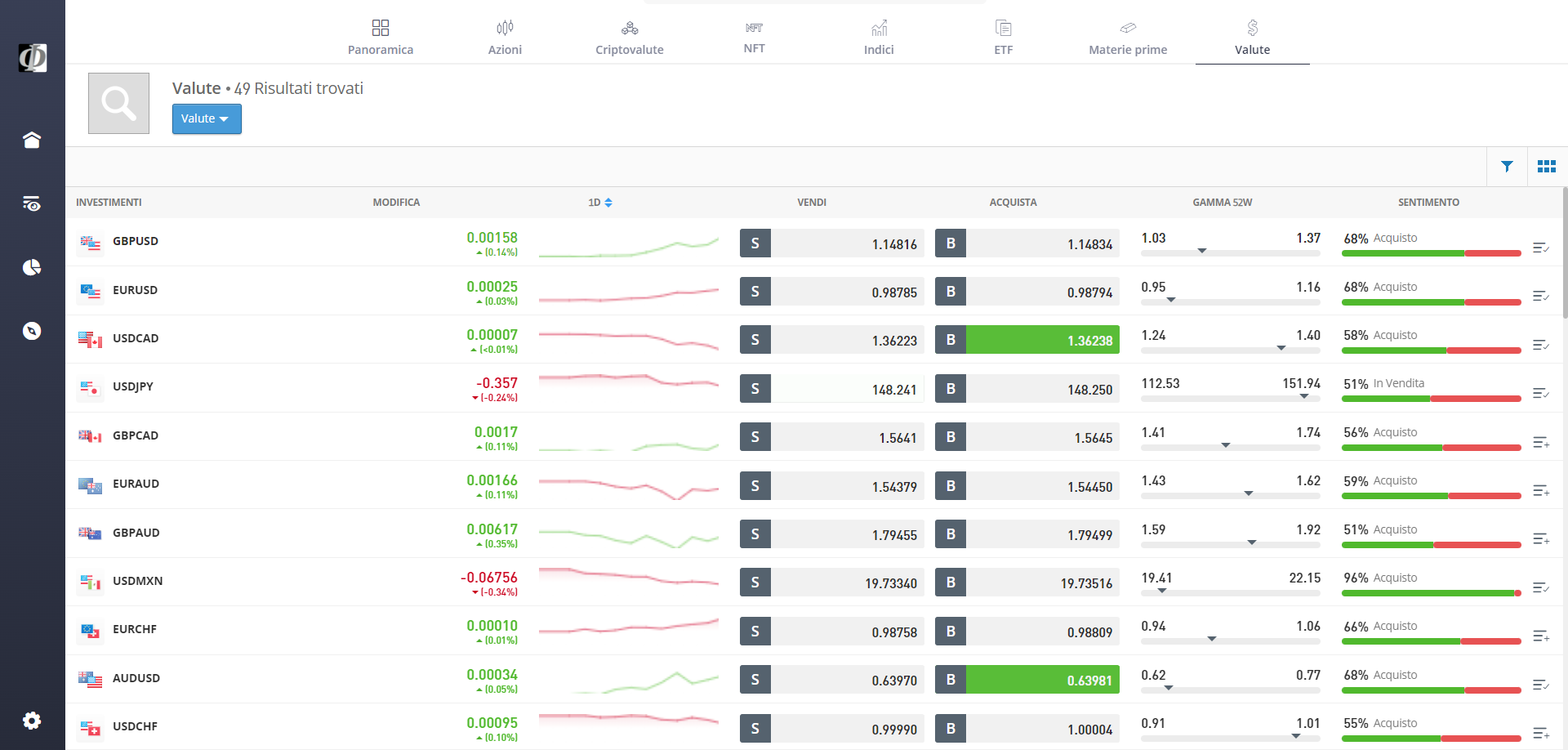The image size is (1568, 750).
Task: Click USDMXN sentiment bar
Action: 1432,593
